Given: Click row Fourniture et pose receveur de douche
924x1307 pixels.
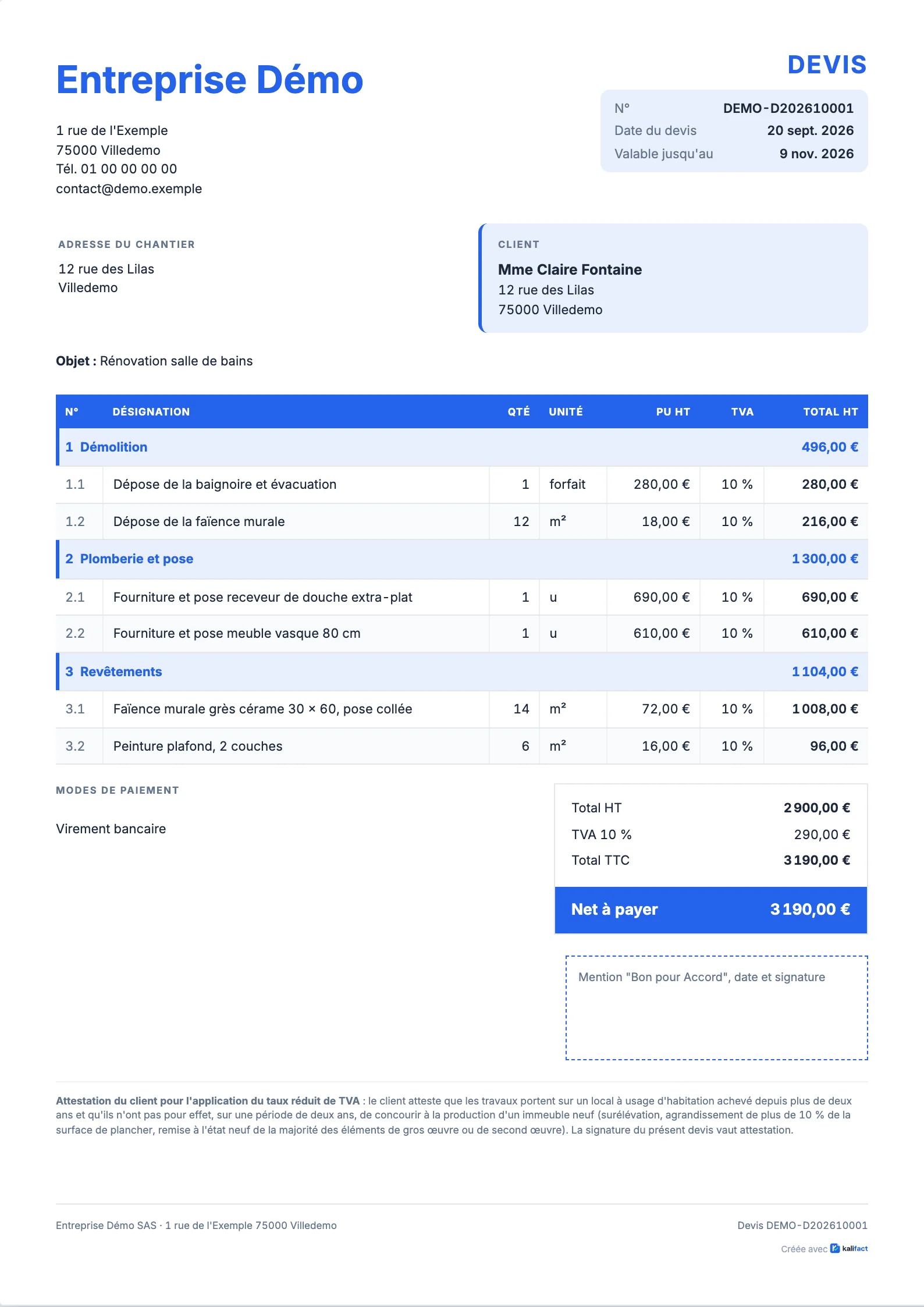Looking at the screenshot, I should (462, 597).
